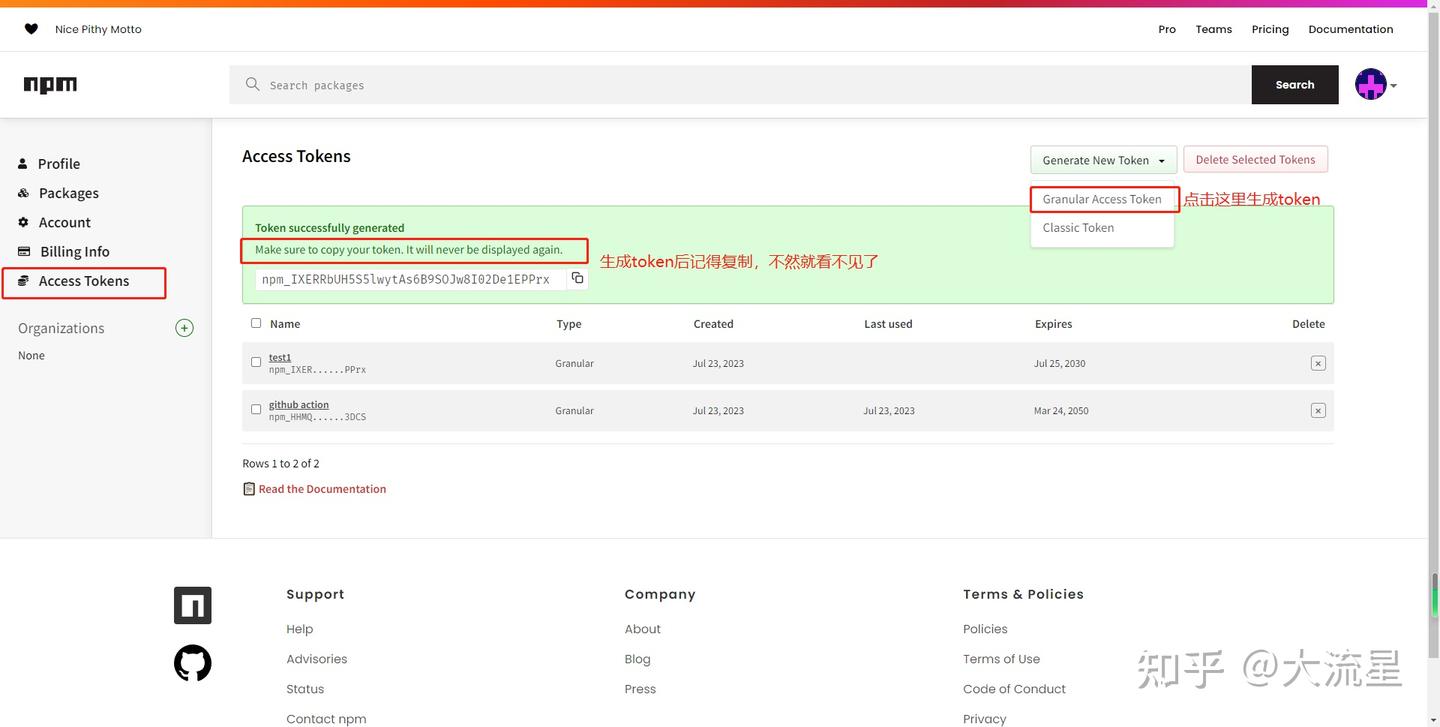Open the user avatar dropdown menu
The width and height of the screenshot is (1440, 727).
pyautogui.click(x=1370, y=84)
